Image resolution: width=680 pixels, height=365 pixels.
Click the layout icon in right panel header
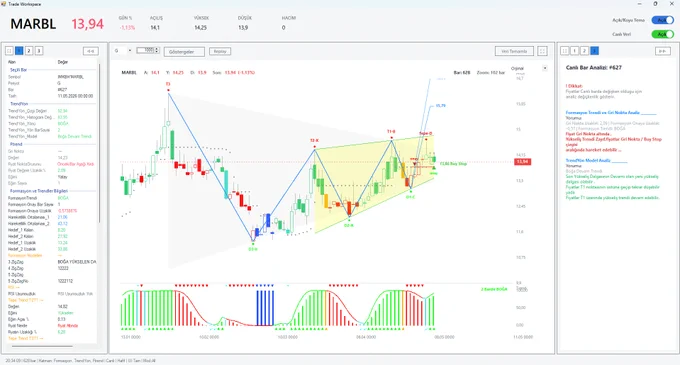coord(565,51)
